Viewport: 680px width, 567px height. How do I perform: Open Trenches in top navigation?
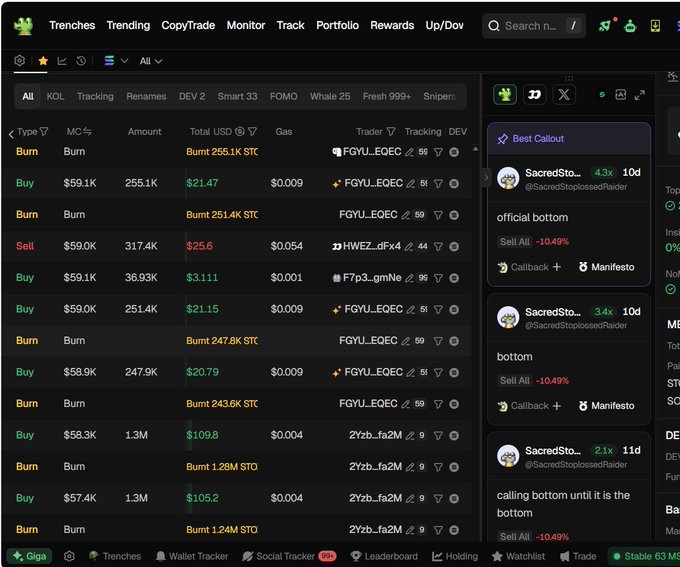point(72,26)
